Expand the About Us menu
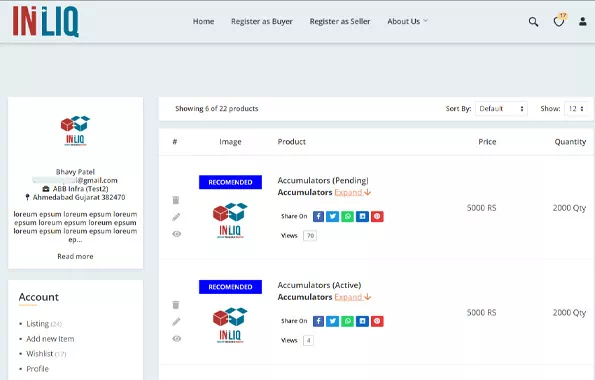This screenshot has height=380, width=595. pyautogui.click(x=407, y=21)
